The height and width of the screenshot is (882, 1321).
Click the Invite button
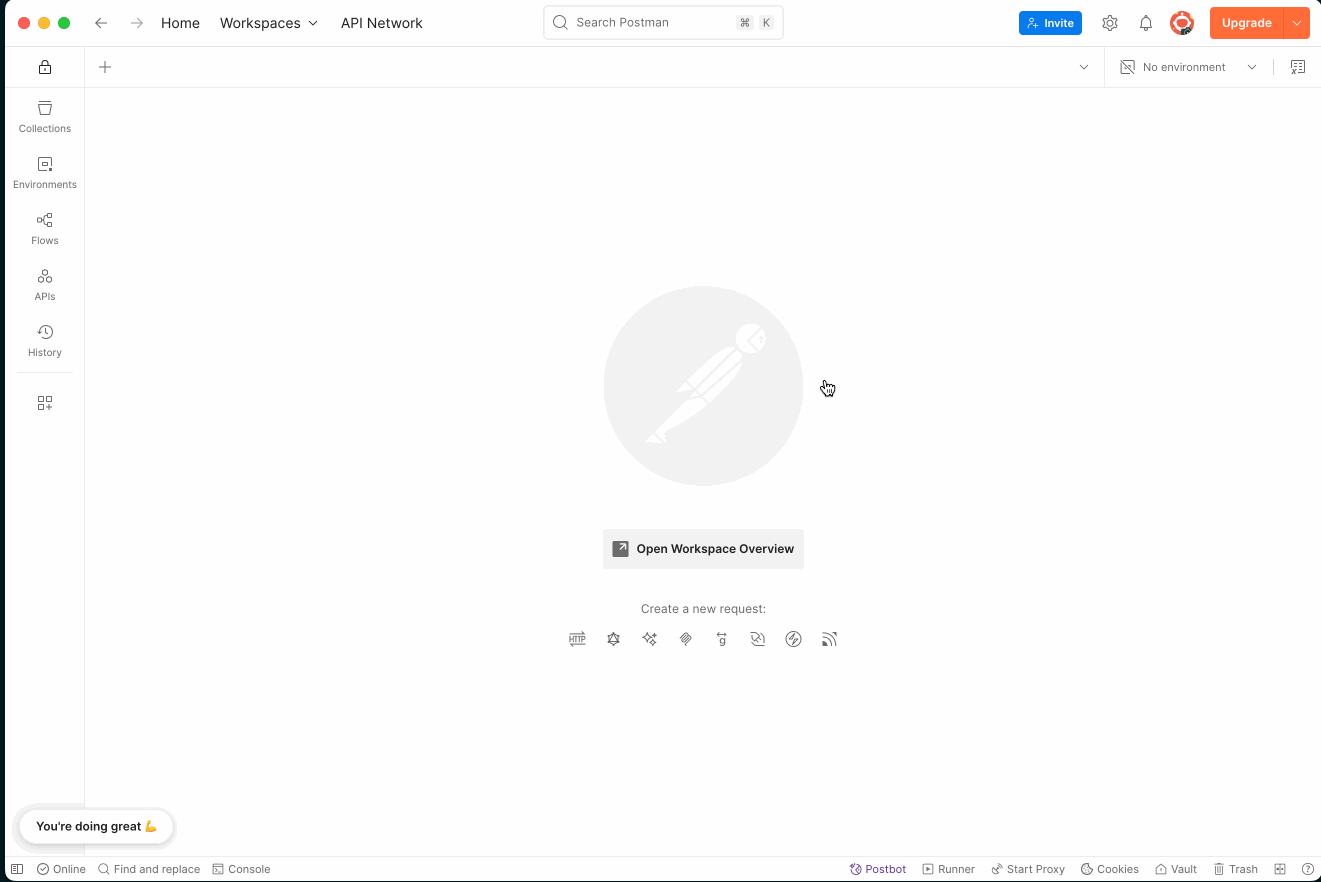[1050, 23]
